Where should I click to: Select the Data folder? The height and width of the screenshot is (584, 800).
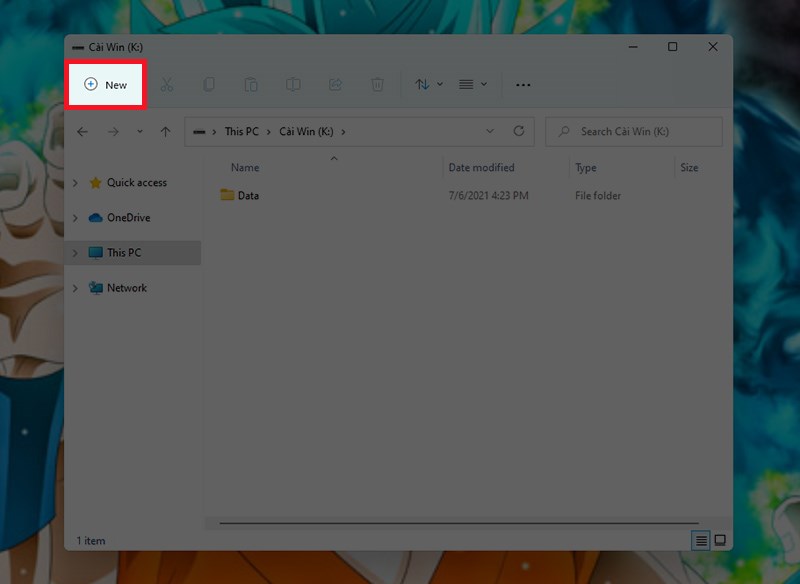coord(247,196)
